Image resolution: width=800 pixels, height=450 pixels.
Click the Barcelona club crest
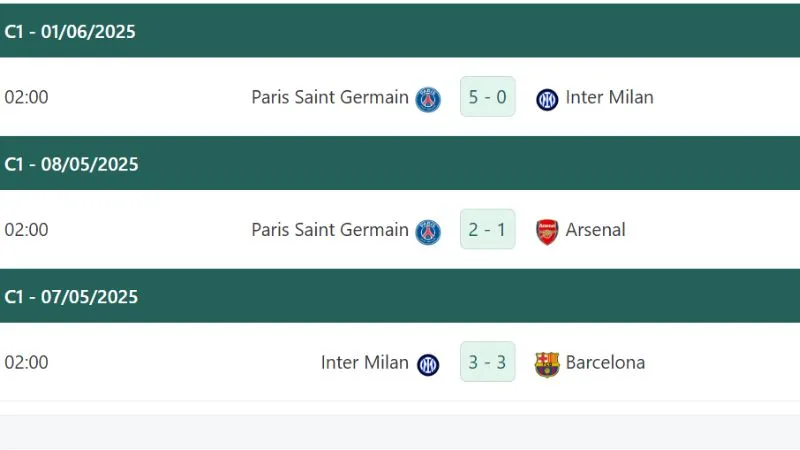(x=547, y=364)
